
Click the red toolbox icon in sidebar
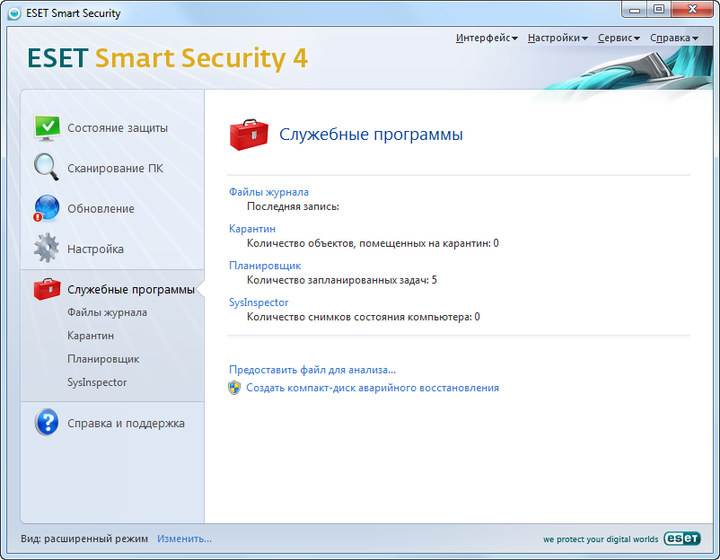tap(47, 289)
